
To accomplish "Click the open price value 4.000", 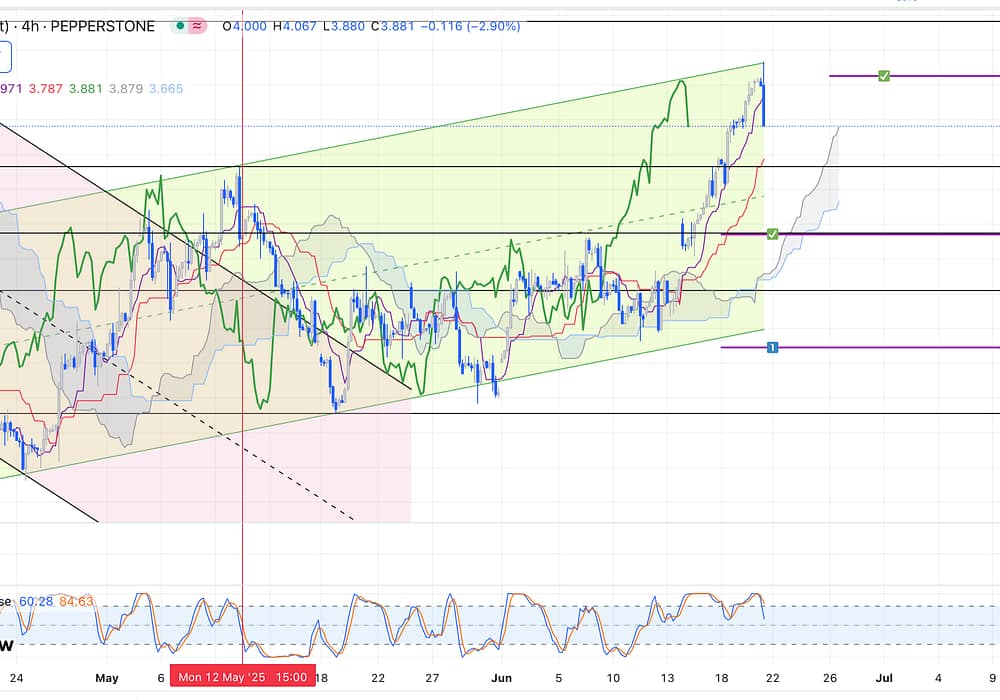I will (249, 26).
